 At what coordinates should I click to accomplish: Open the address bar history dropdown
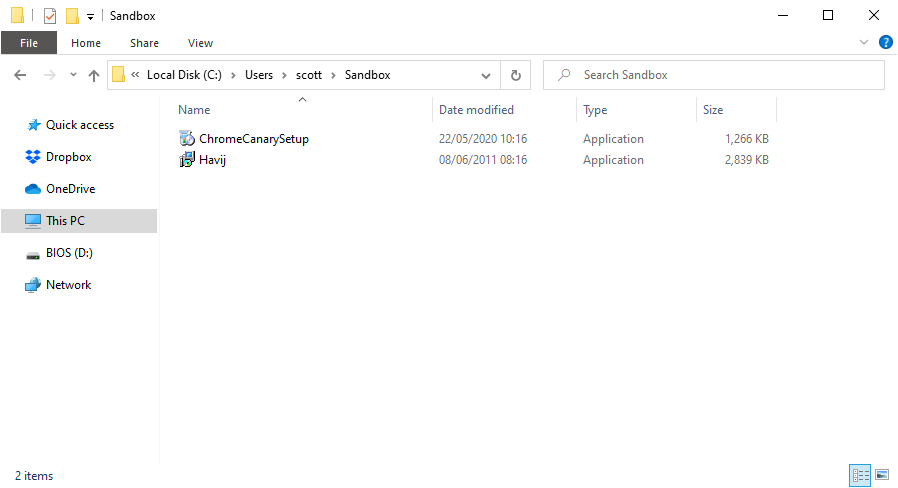(486, 75)
